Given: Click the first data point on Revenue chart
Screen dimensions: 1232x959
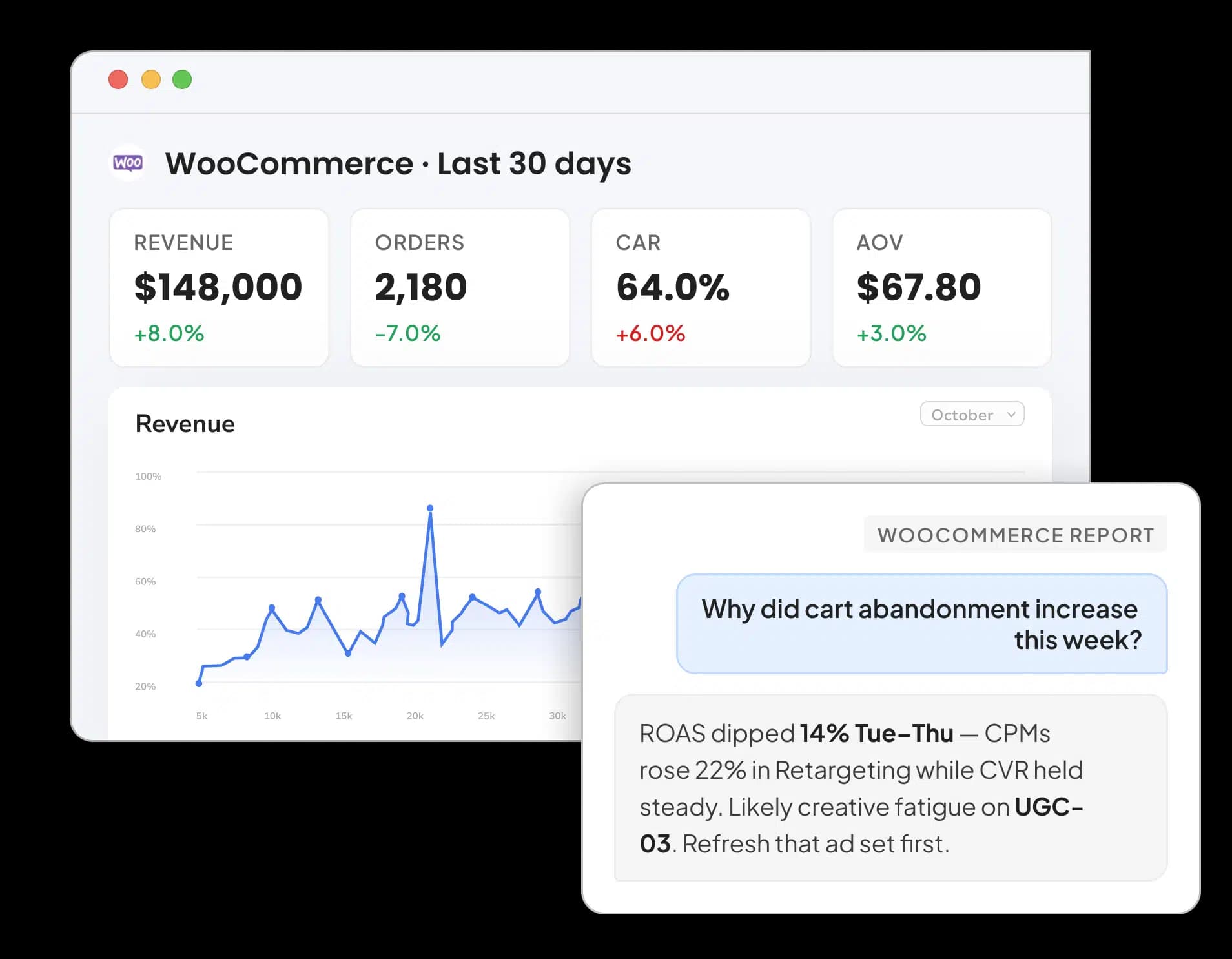Looking at the screenshot, I should (199, 683).
